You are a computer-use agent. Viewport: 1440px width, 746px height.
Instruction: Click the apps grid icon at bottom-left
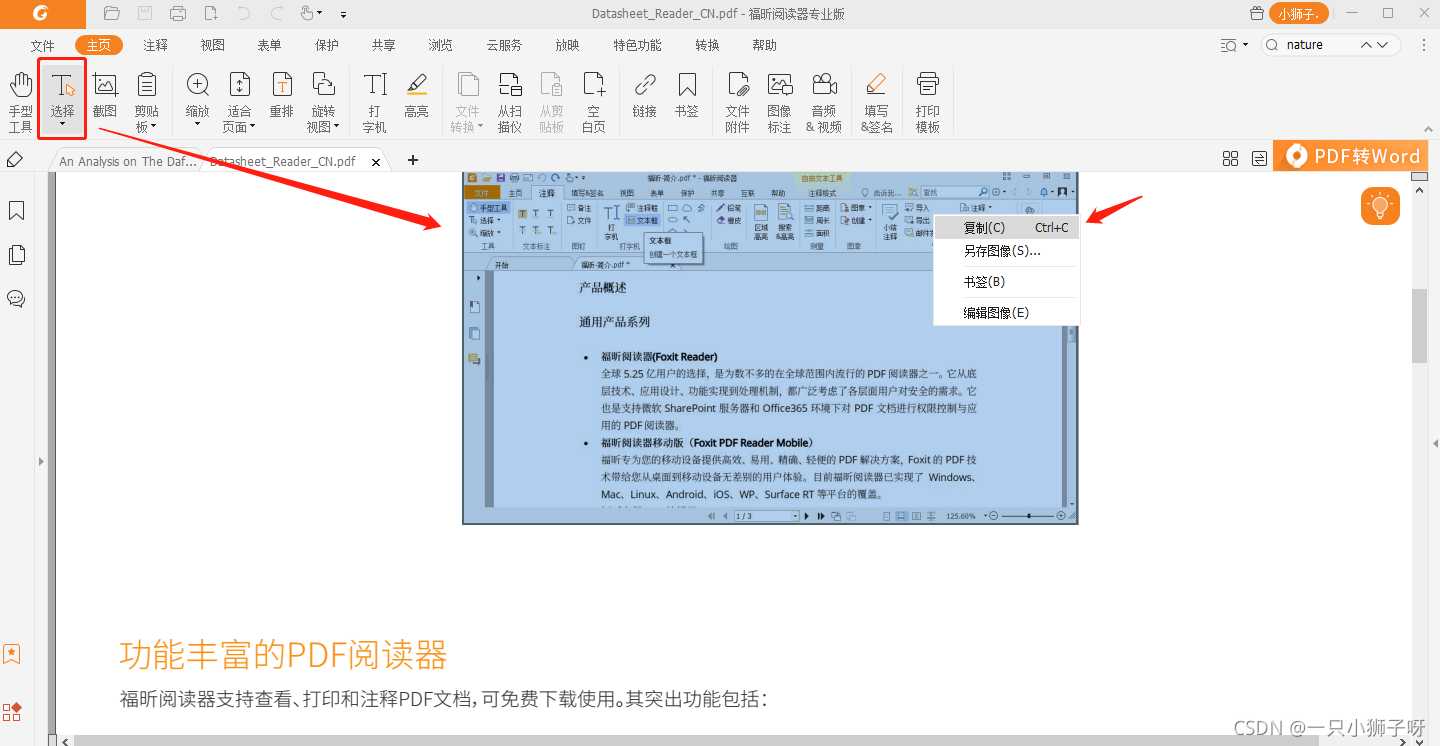(12, 712)
